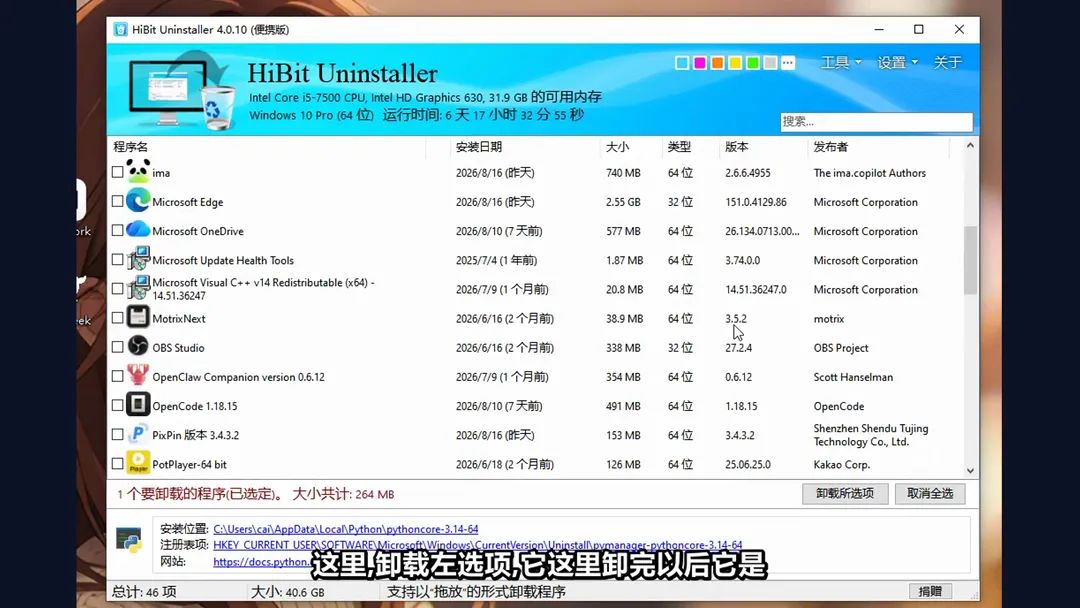Select the MotrixNext program name
The width and height of the screenshot is (1080, 608).
coord(178,318)
